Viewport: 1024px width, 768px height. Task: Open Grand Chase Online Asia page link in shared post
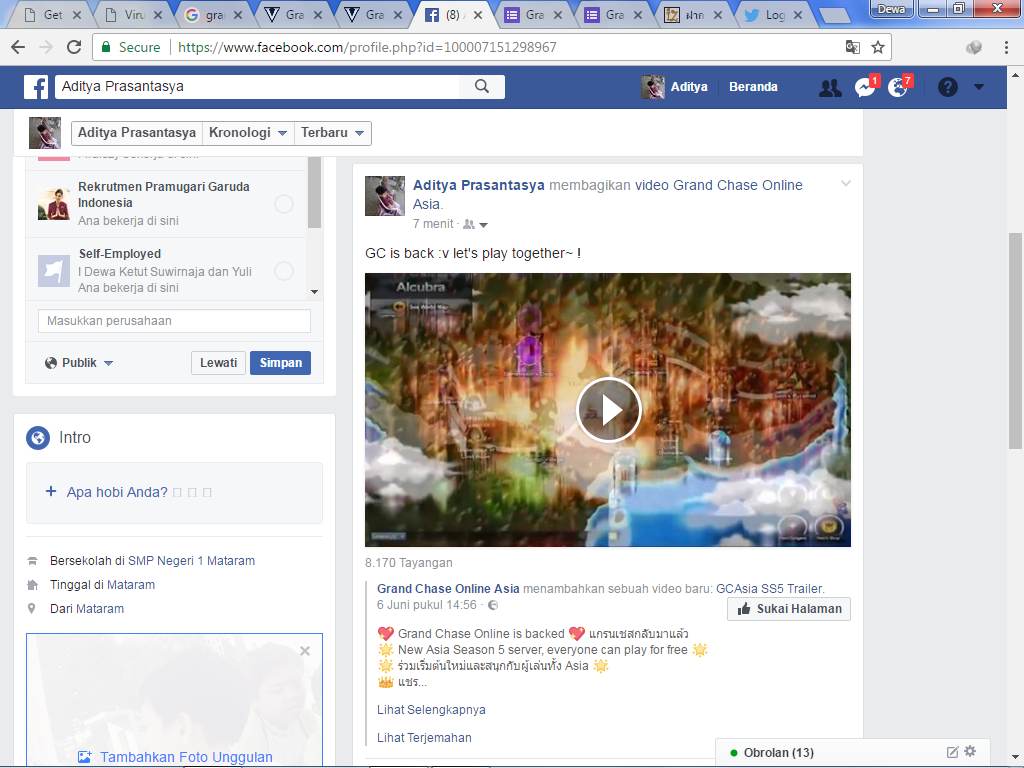(x=448, y=588)
